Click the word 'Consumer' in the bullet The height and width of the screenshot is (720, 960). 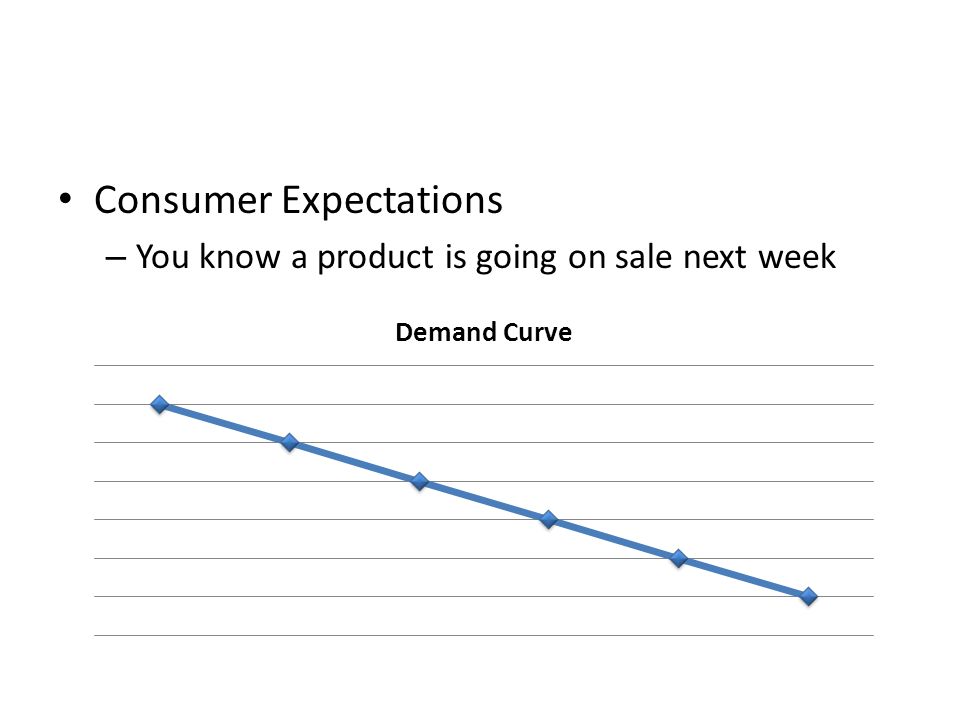pos(182,200)
